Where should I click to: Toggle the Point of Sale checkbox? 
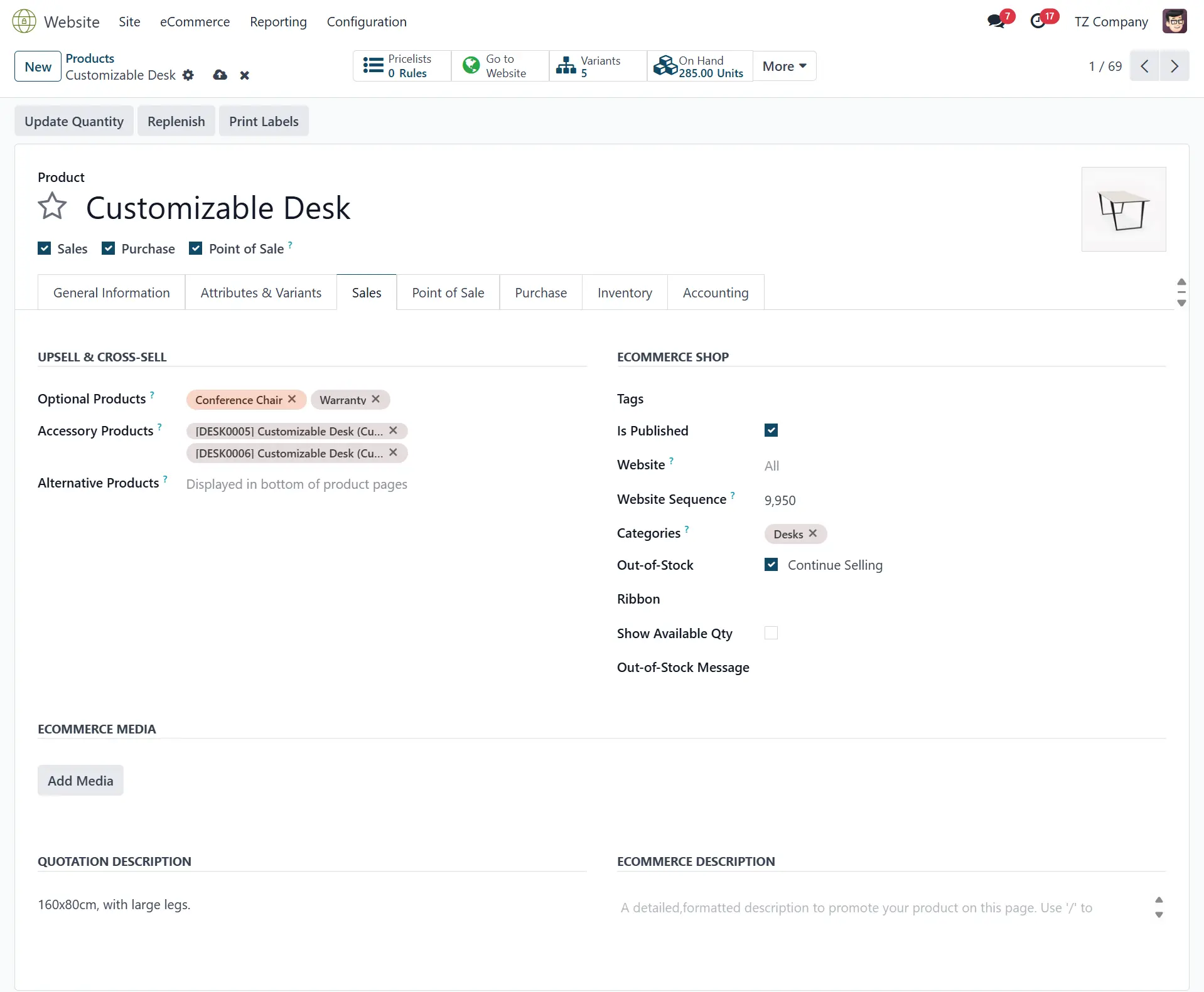coord(196,248)
